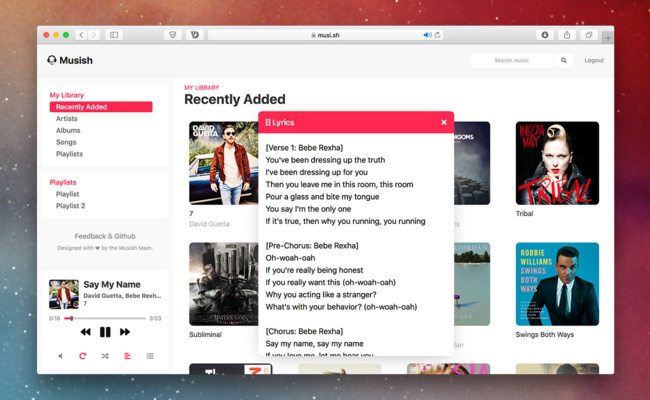Open the Subliminal album cover
650x400 pixels.
[223, 284]
